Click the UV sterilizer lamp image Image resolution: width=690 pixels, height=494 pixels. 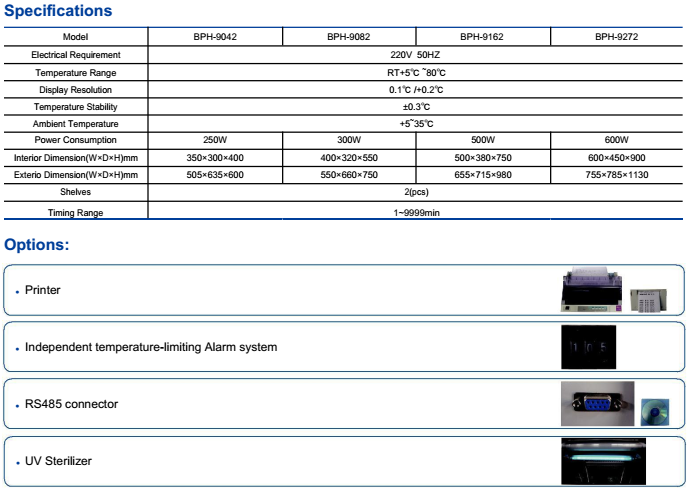(x=603, y=461)
